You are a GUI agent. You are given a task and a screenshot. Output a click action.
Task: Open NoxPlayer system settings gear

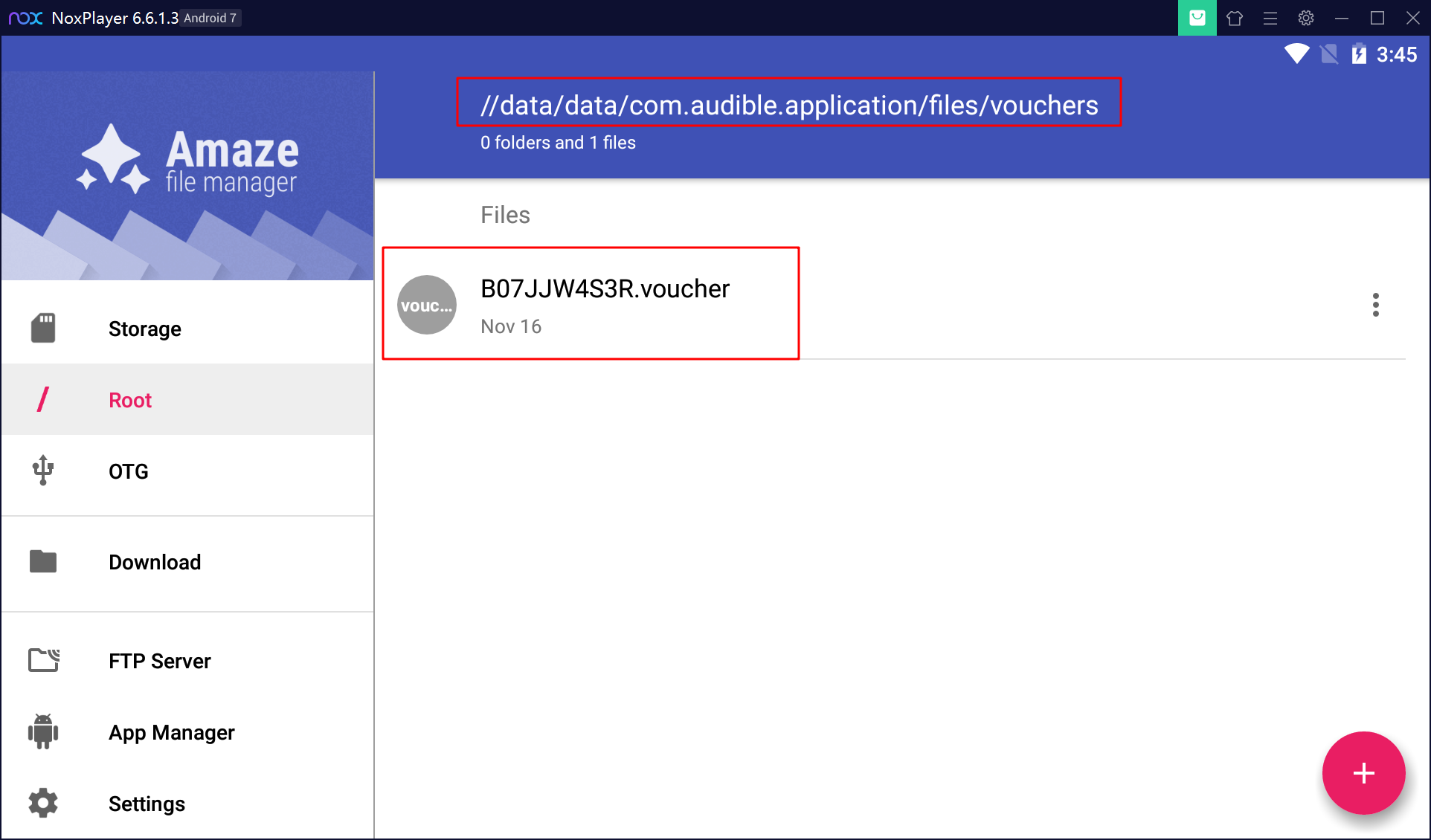click(x=1306, y=18)
